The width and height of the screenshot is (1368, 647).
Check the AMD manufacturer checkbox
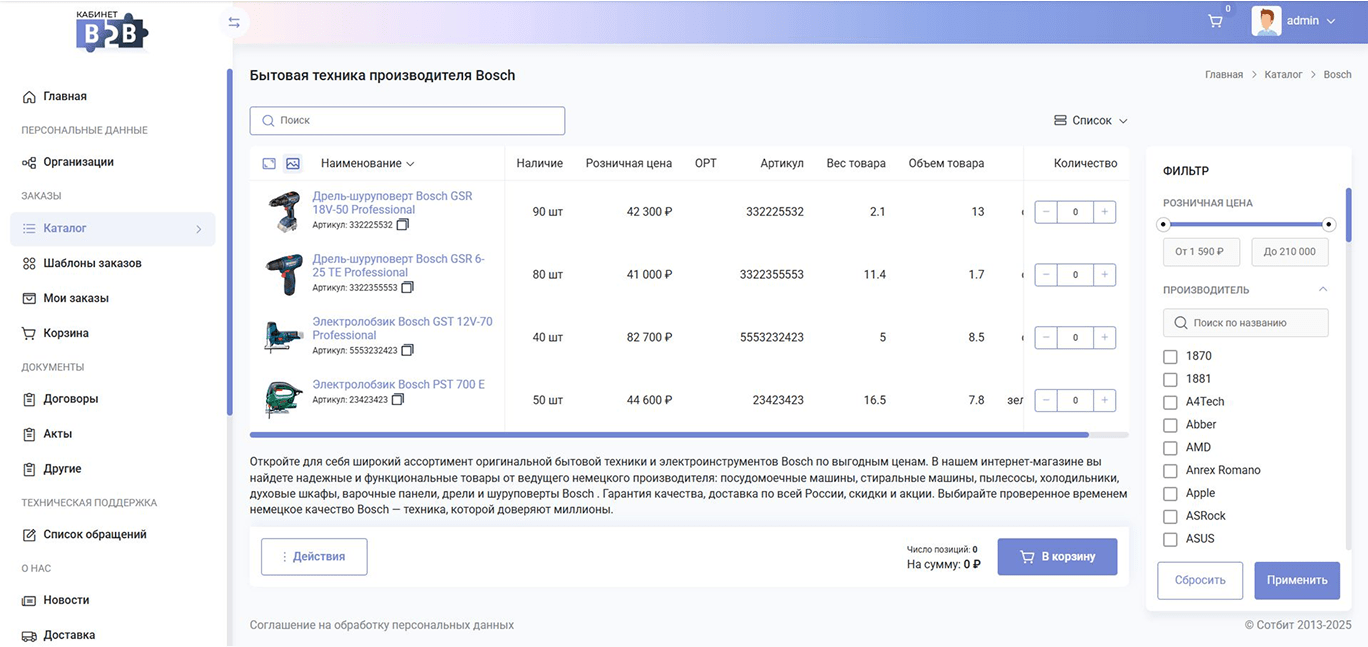[x=1170, y=448]
